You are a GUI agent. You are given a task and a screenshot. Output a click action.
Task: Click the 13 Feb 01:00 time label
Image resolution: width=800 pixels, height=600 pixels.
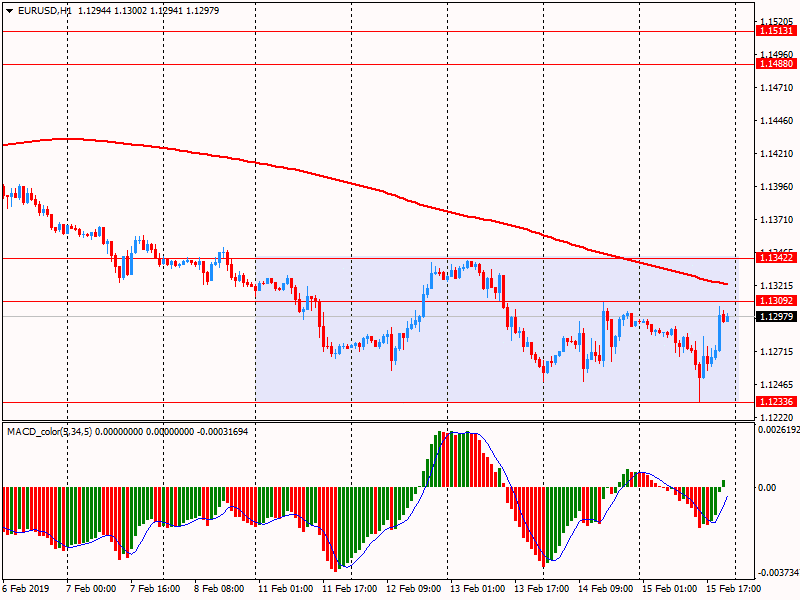[x=478, y=588]
